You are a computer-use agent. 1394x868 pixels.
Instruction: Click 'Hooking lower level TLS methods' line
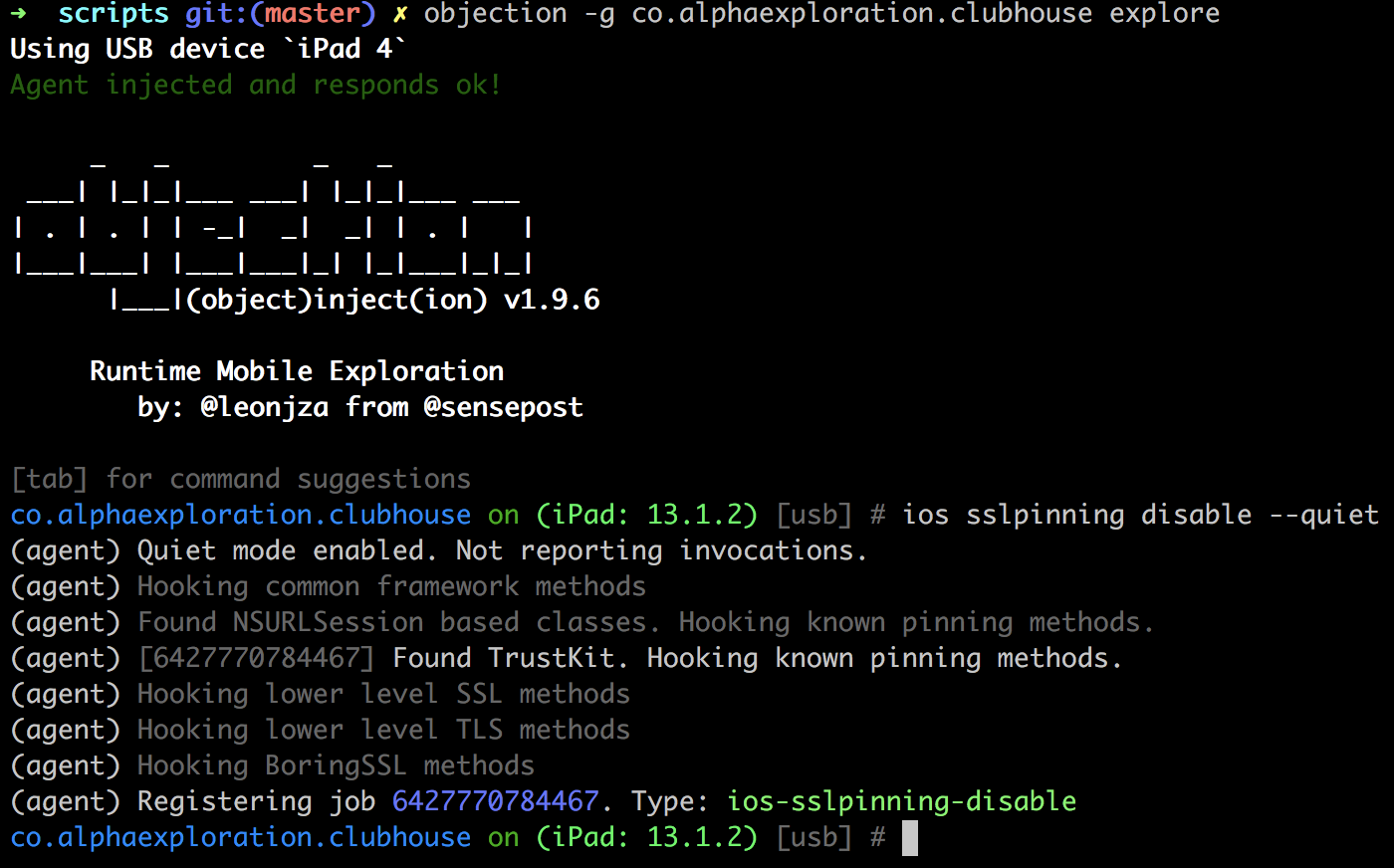pyautogui.click(x=383, y=730)
